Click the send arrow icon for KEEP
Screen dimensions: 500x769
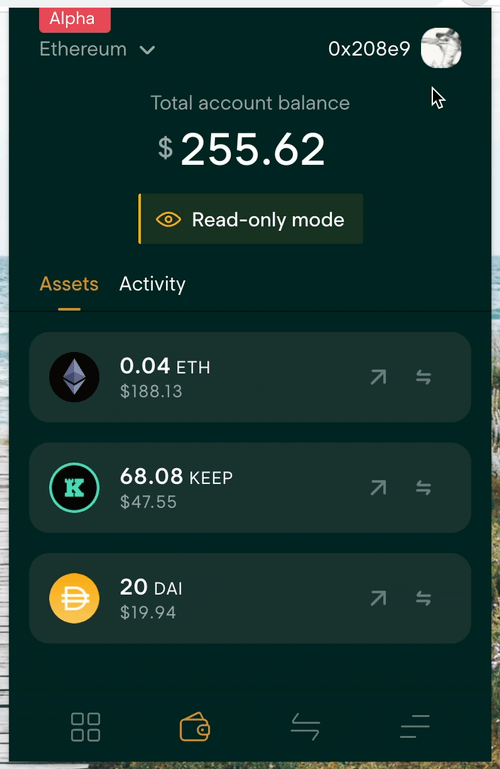coord(378,487)
